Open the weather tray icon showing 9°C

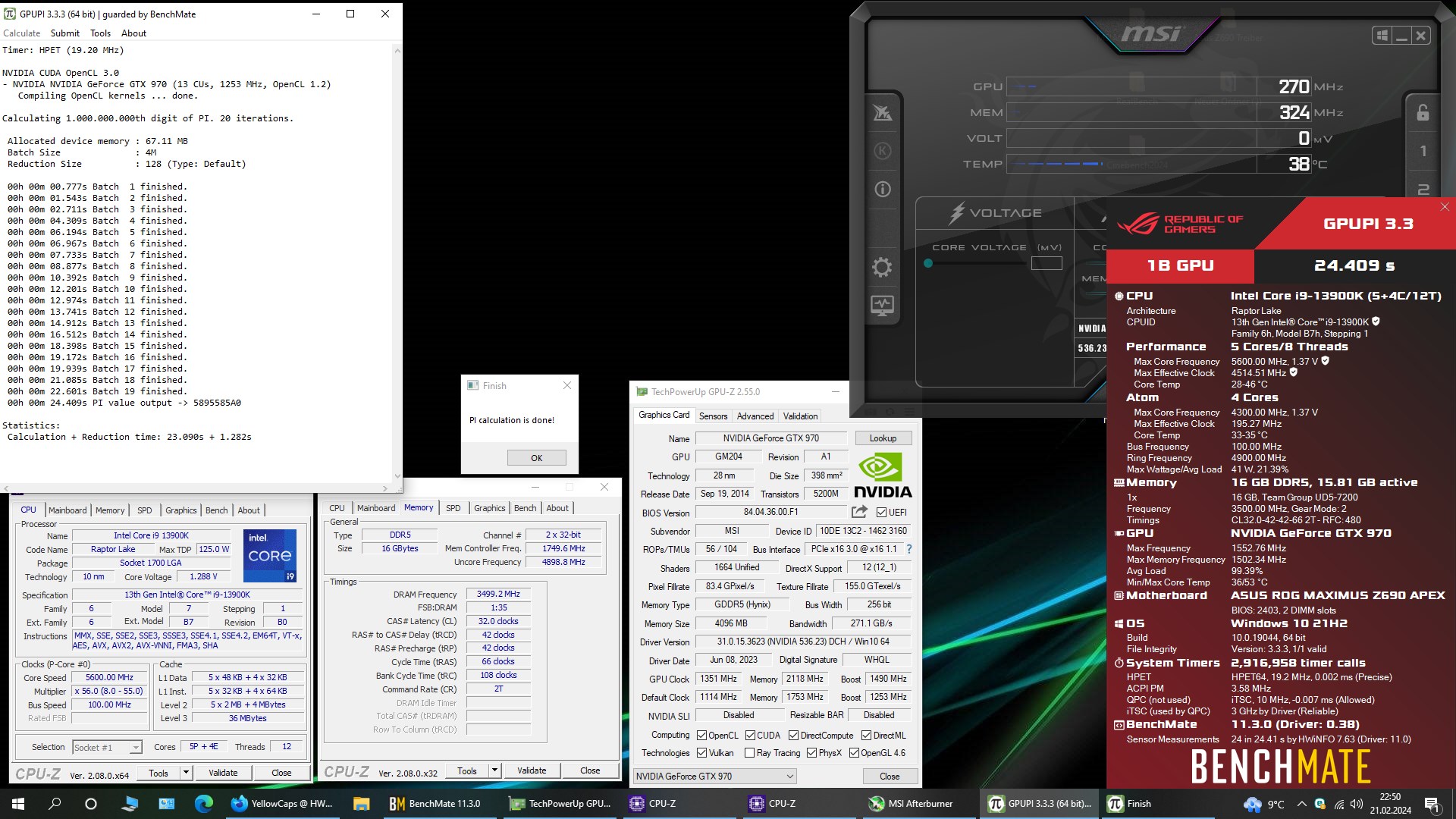coord(1263,804)
